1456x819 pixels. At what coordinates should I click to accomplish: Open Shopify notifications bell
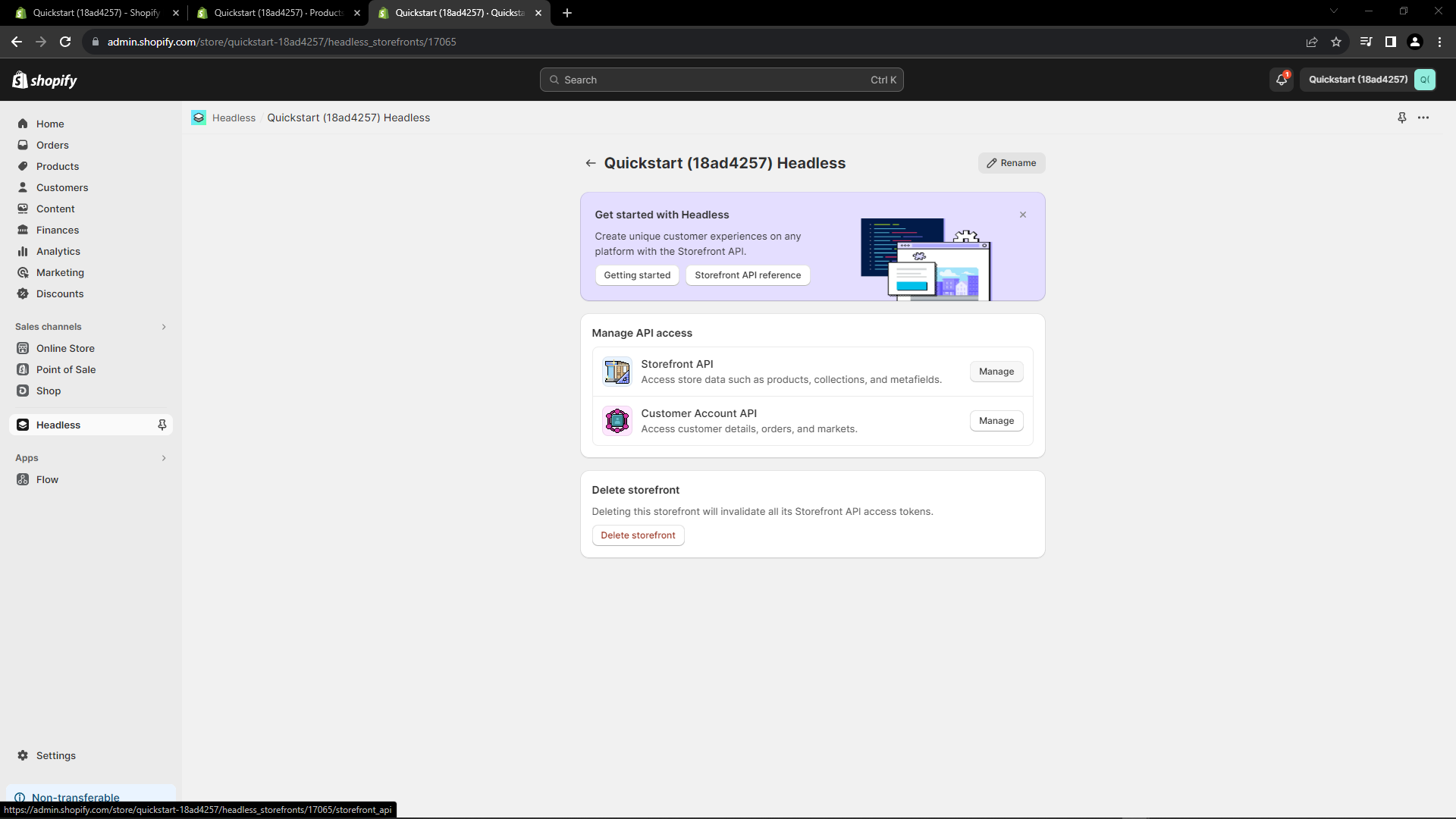click(x=1281, y=79)
